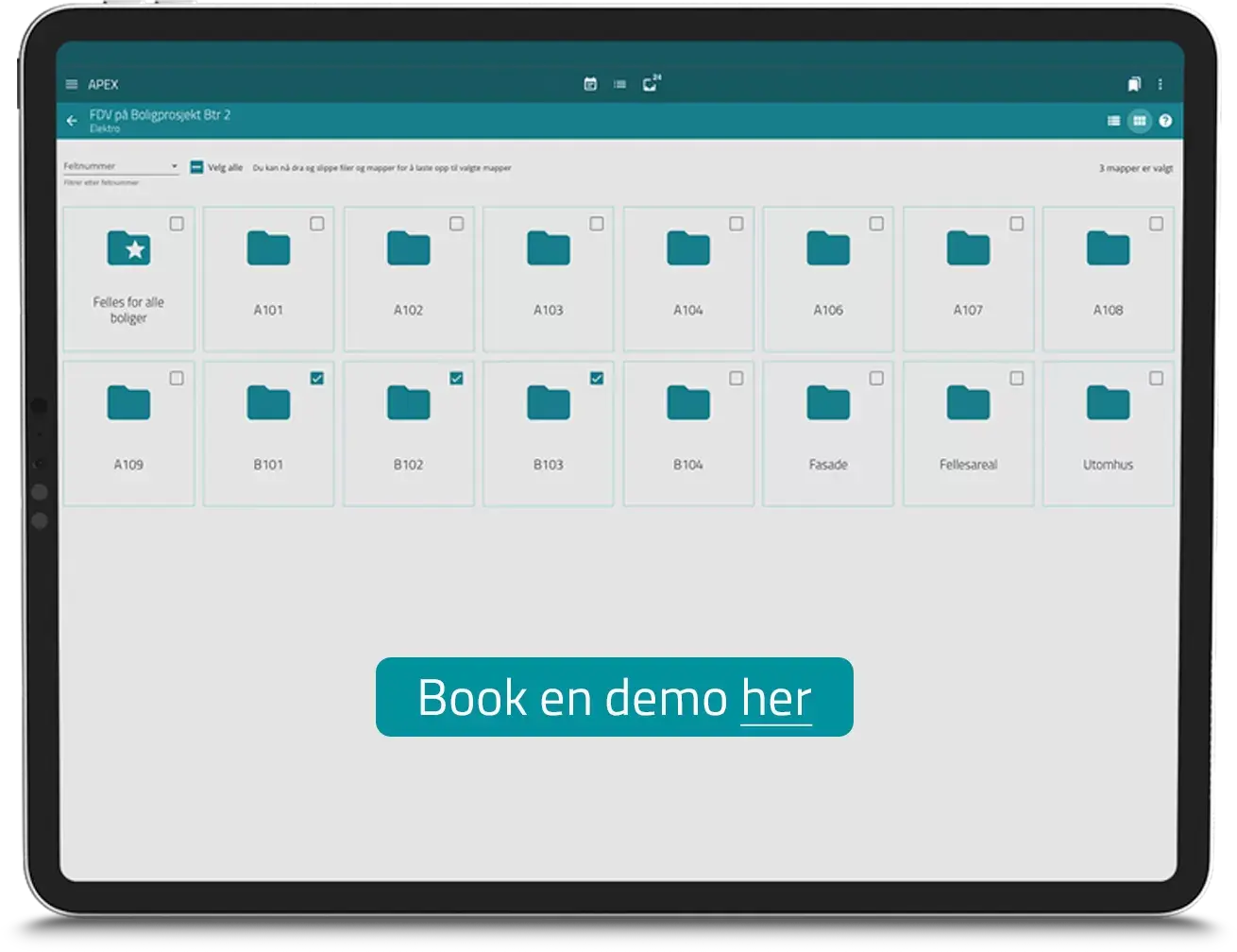Open the APEX hamburger menu
The image size is (1237, 952).
(x=72, y=84)
